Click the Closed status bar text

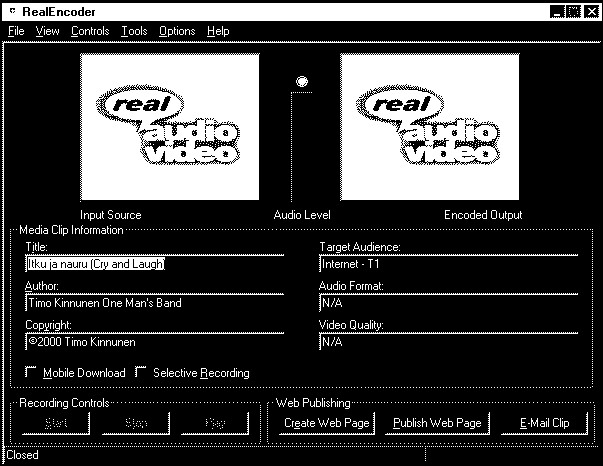[x=22, y=455]
